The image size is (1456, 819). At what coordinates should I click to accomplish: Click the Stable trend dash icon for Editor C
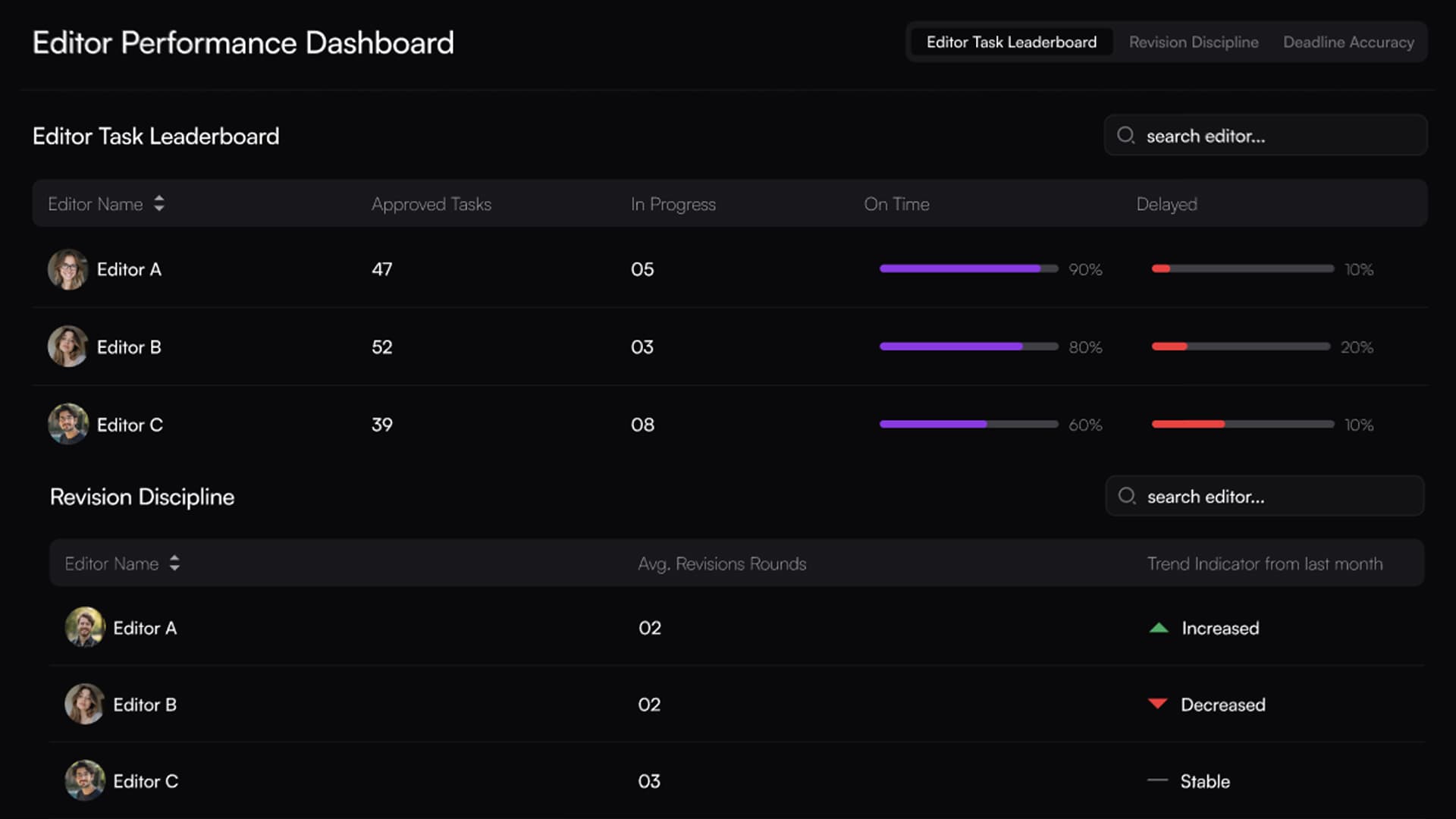(x=1158, y=781)
